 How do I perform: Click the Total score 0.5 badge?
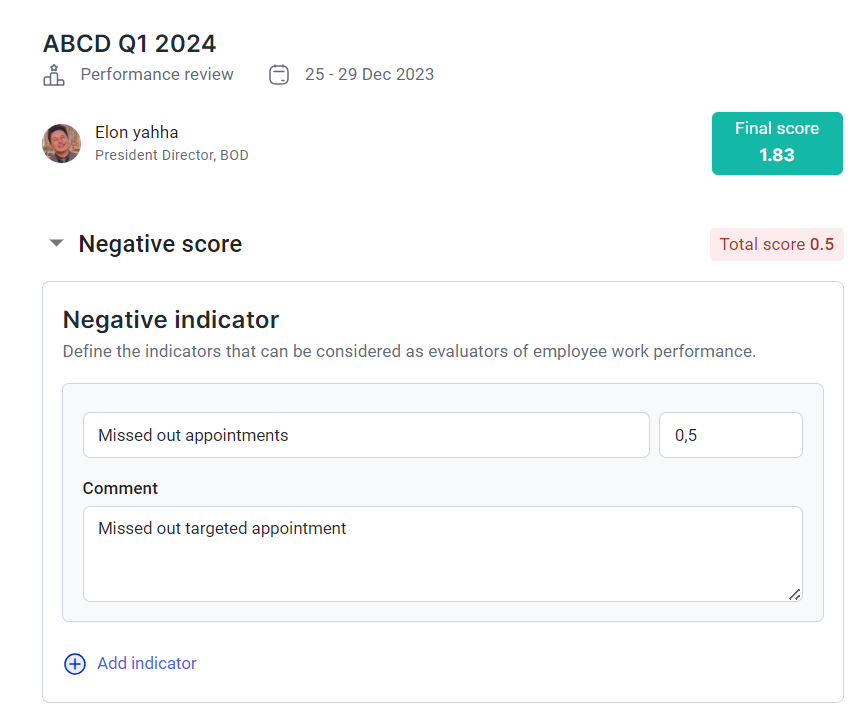pos(777,245)
